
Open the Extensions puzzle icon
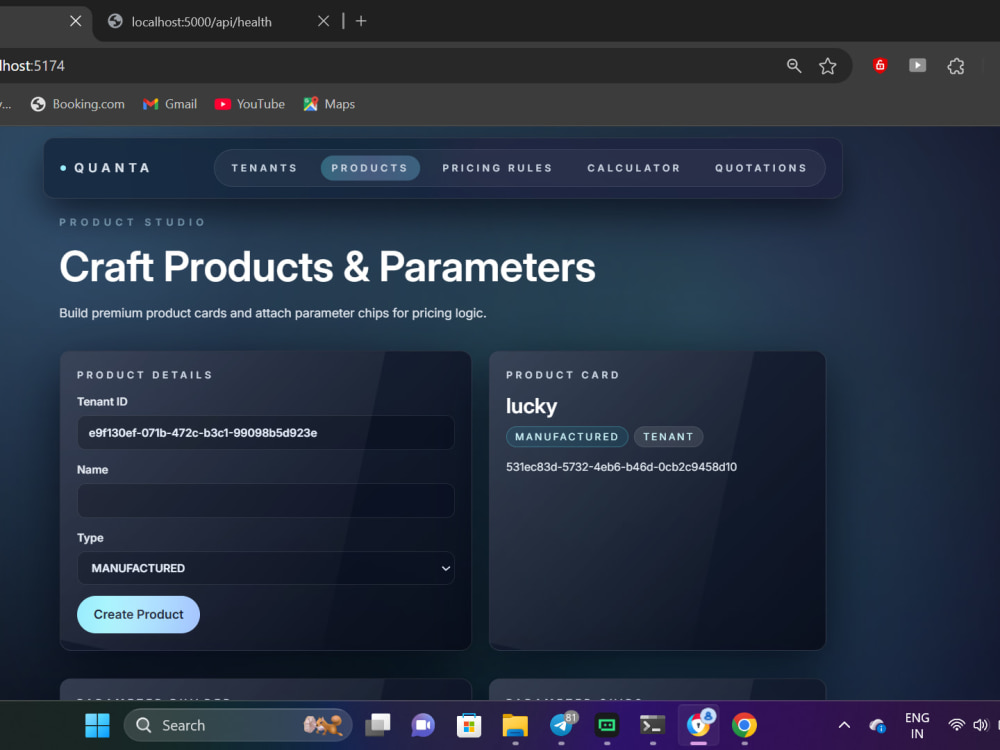tap(956, 66)
